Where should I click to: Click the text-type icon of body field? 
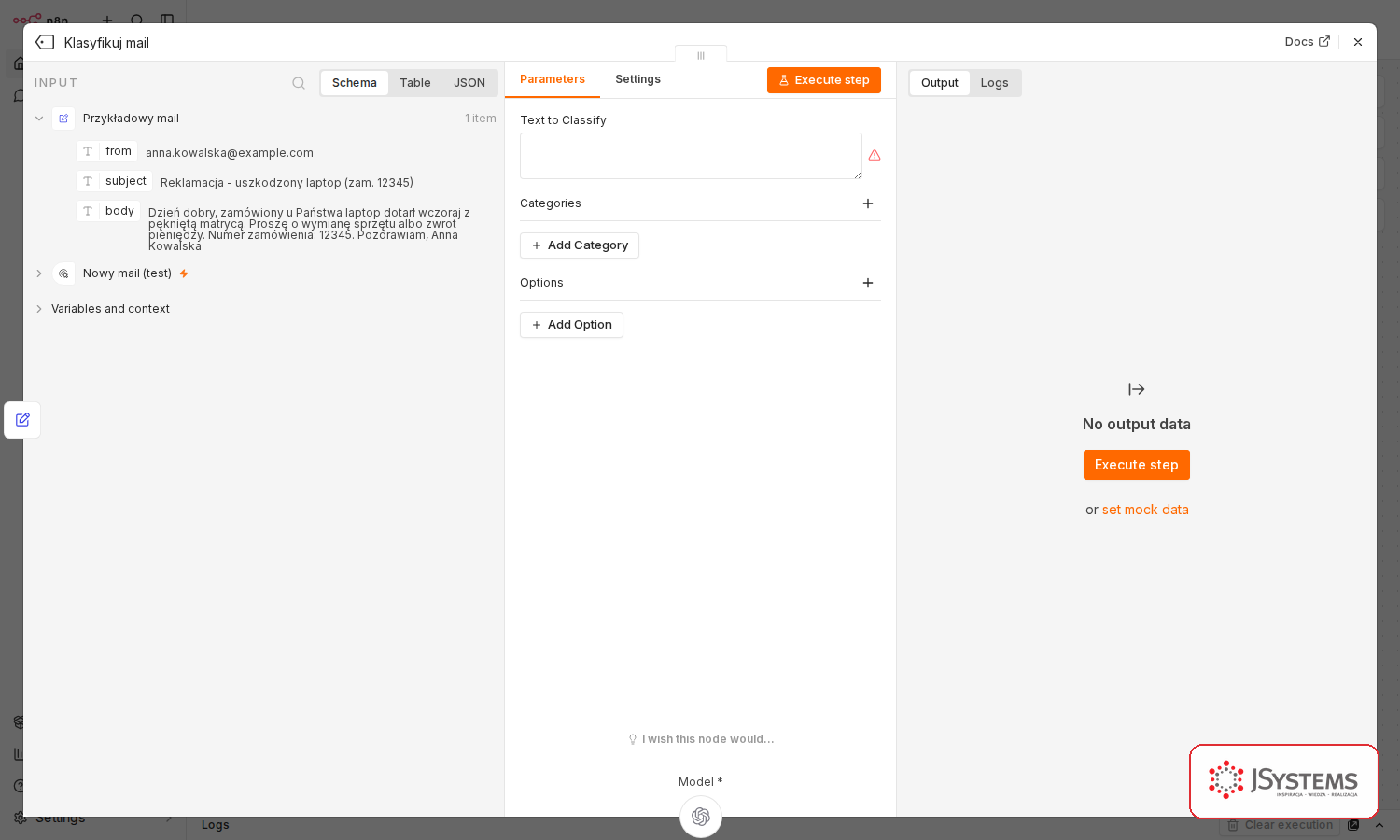coord(88,211)
